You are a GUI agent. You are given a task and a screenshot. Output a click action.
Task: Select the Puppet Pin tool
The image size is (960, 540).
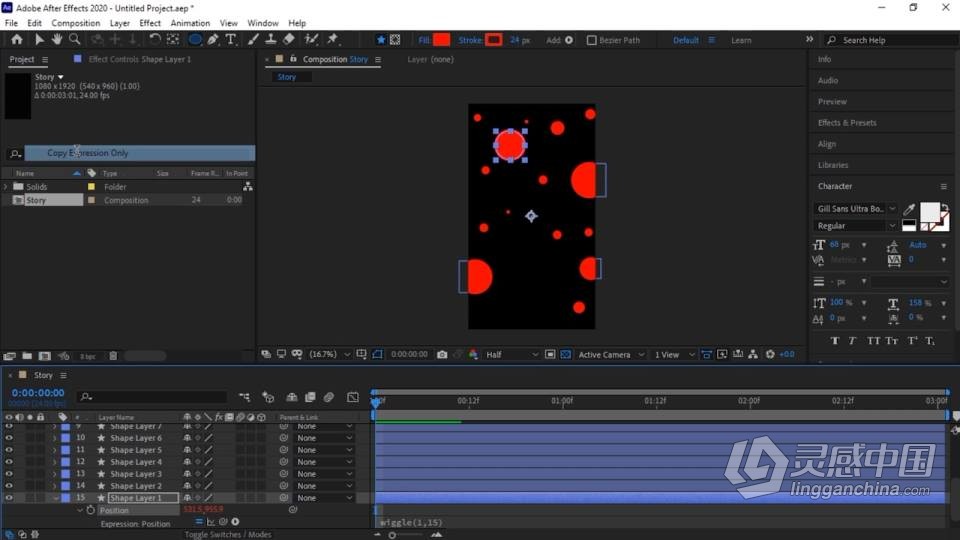coord(332,40)
